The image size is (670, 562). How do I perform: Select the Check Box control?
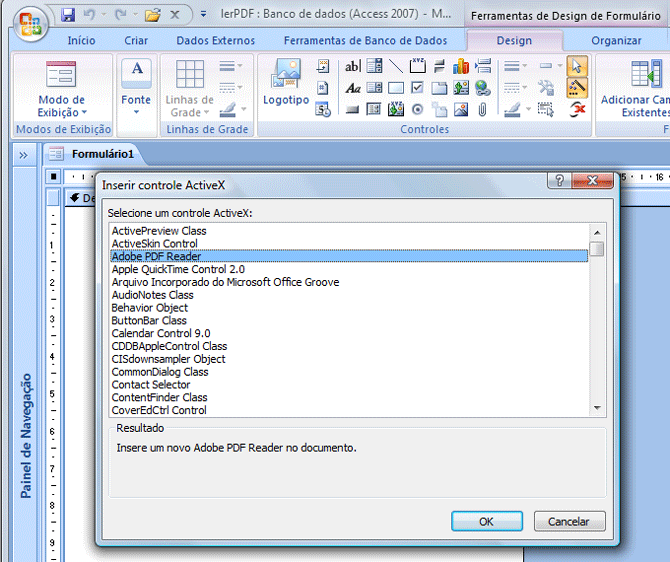tap(417, 88)
